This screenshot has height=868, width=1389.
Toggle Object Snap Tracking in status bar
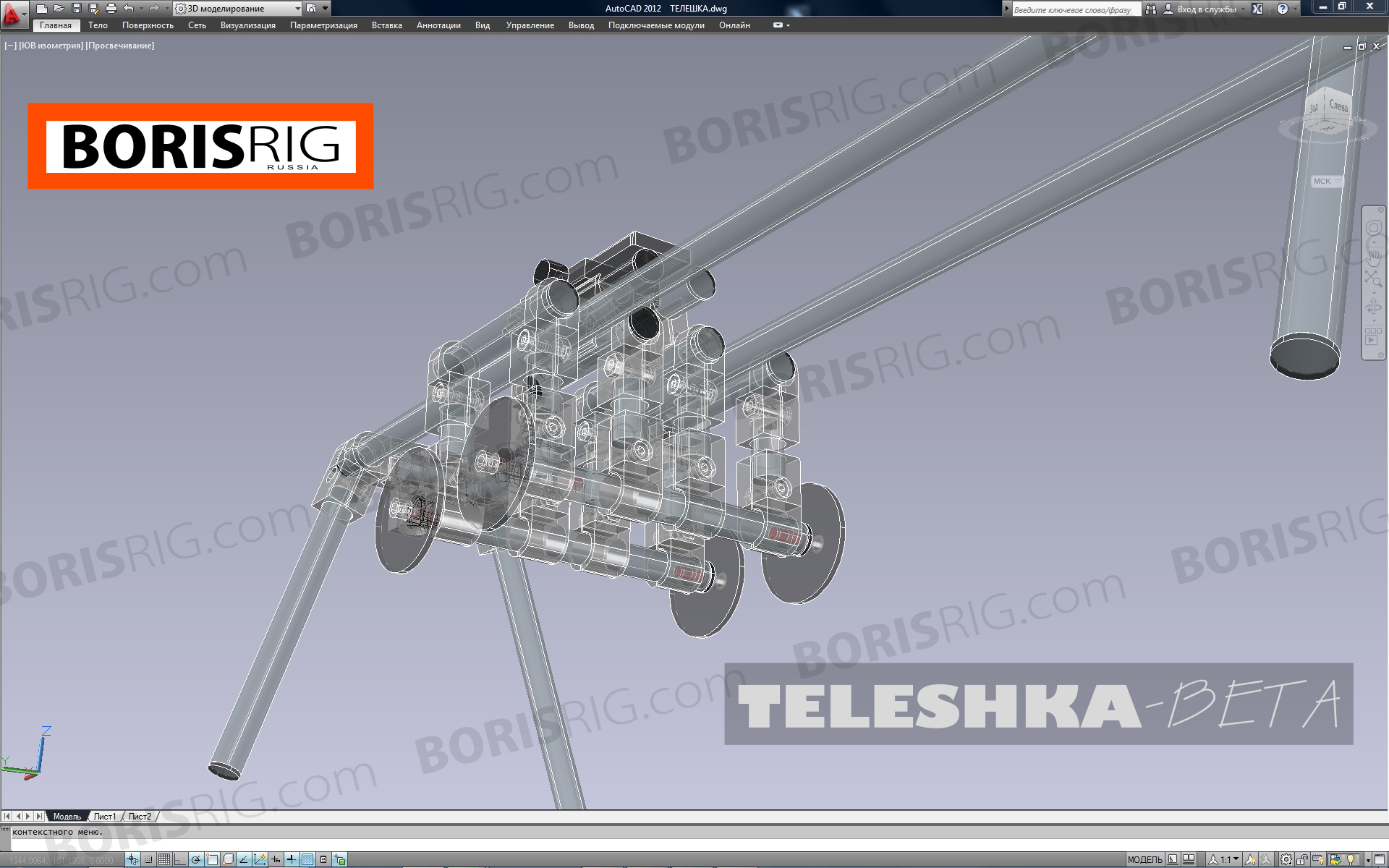(x=244, y=859)
